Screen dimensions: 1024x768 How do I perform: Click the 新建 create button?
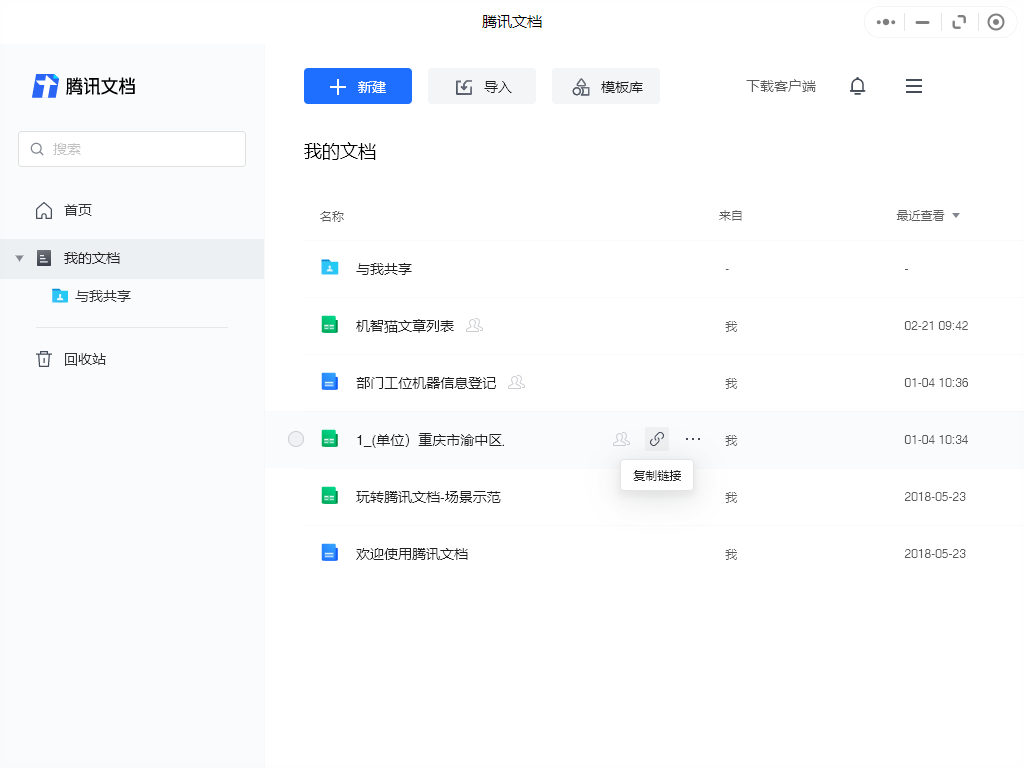(x=357, y=86)
